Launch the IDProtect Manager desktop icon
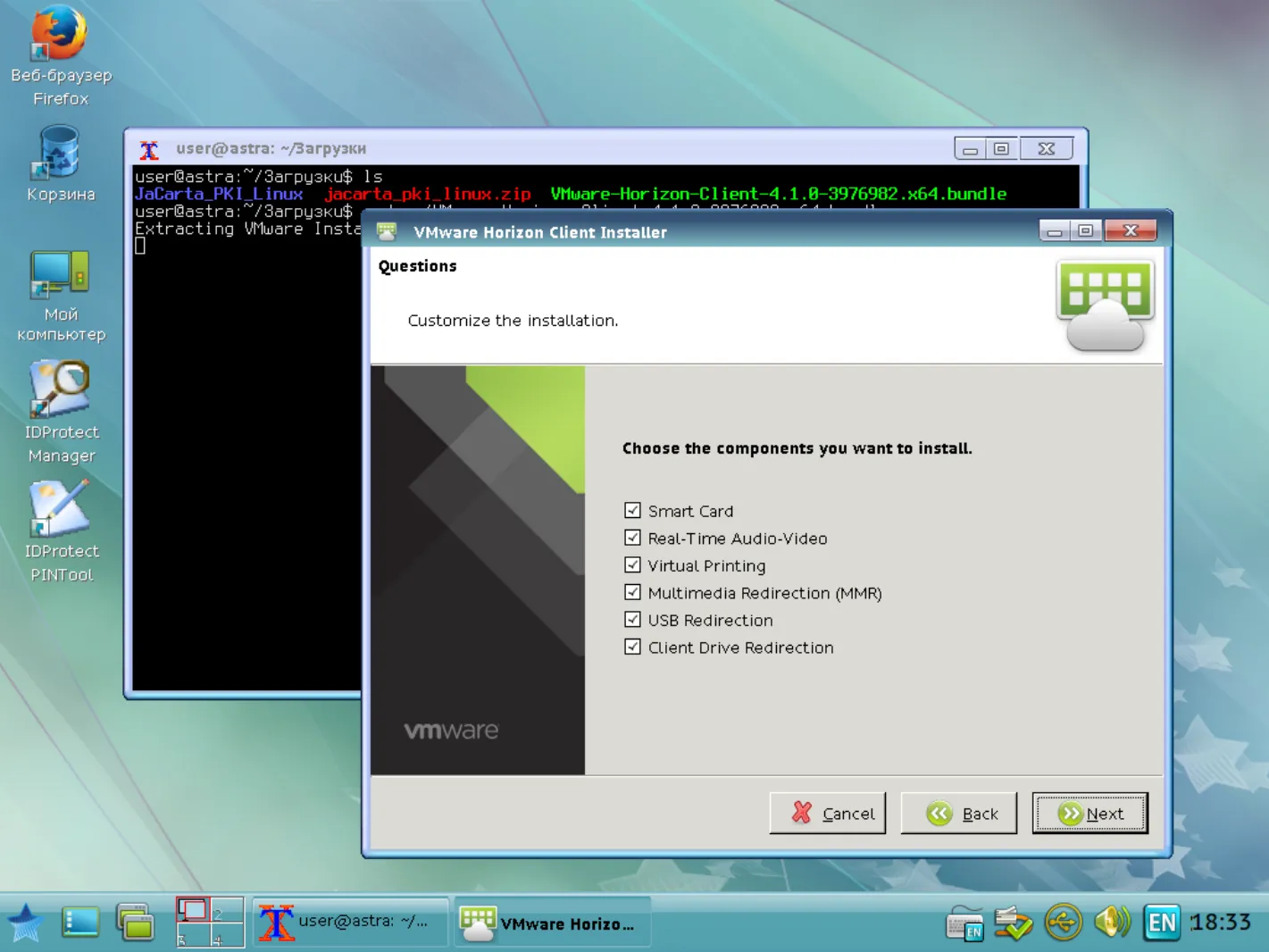Viewport: 1269px width, 952px height. point(60,412)
